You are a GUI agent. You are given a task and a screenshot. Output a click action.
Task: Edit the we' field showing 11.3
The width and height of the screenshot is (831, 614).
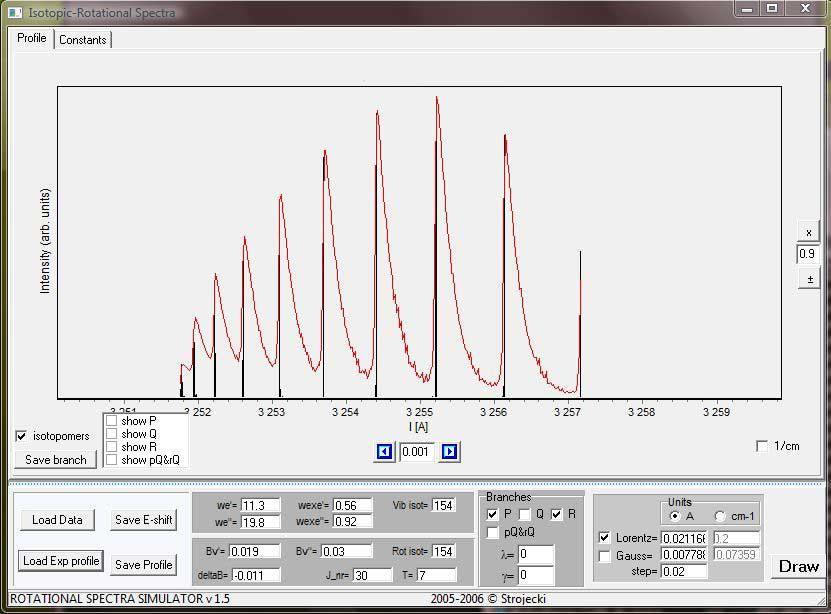click(260, 505)
